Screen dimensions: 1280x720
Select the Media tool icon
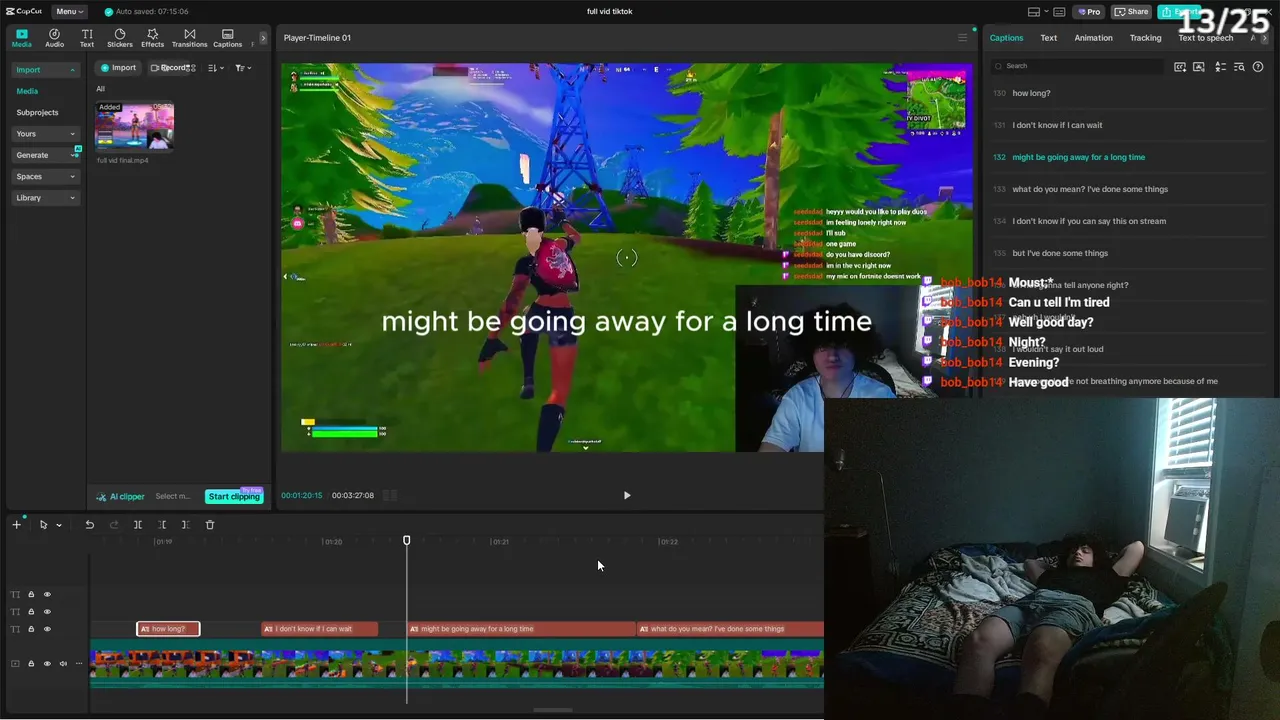coord(21,38)
